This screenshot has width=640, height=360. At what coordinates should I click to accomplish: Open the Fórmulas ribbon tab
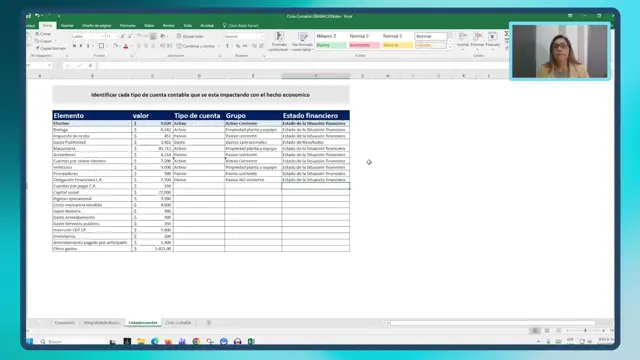pos(128,25)
